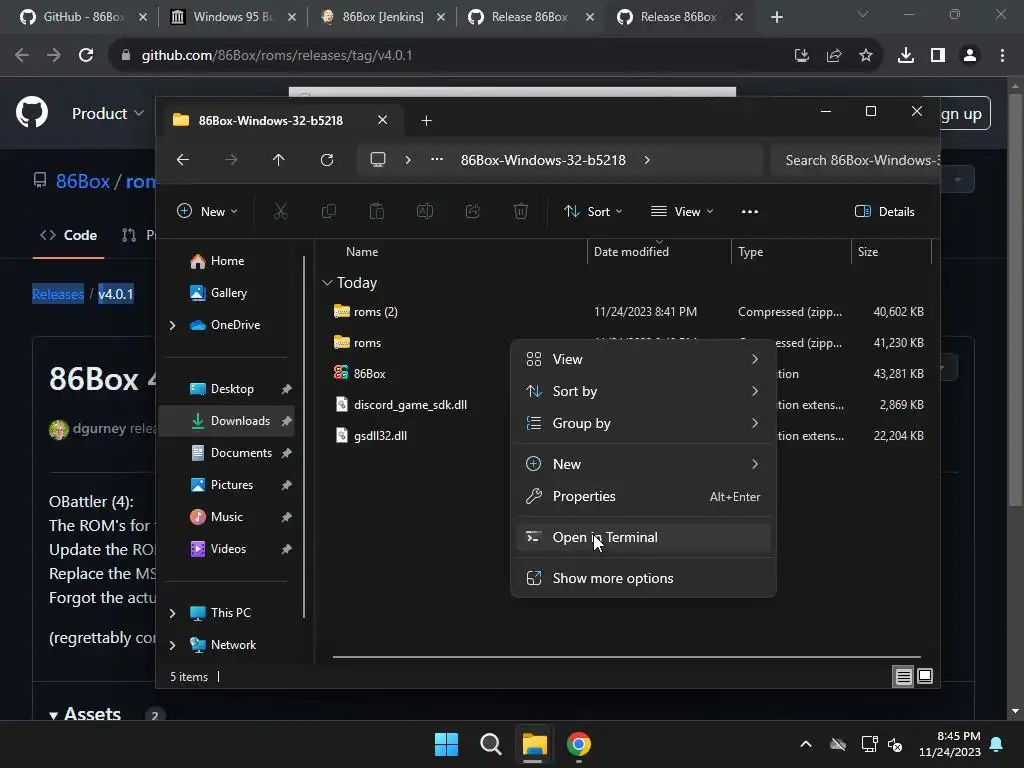Click the Rename icon in Explorer toolbar
The height and width of the screenshot is (768, 1024).
pos(425,211)
